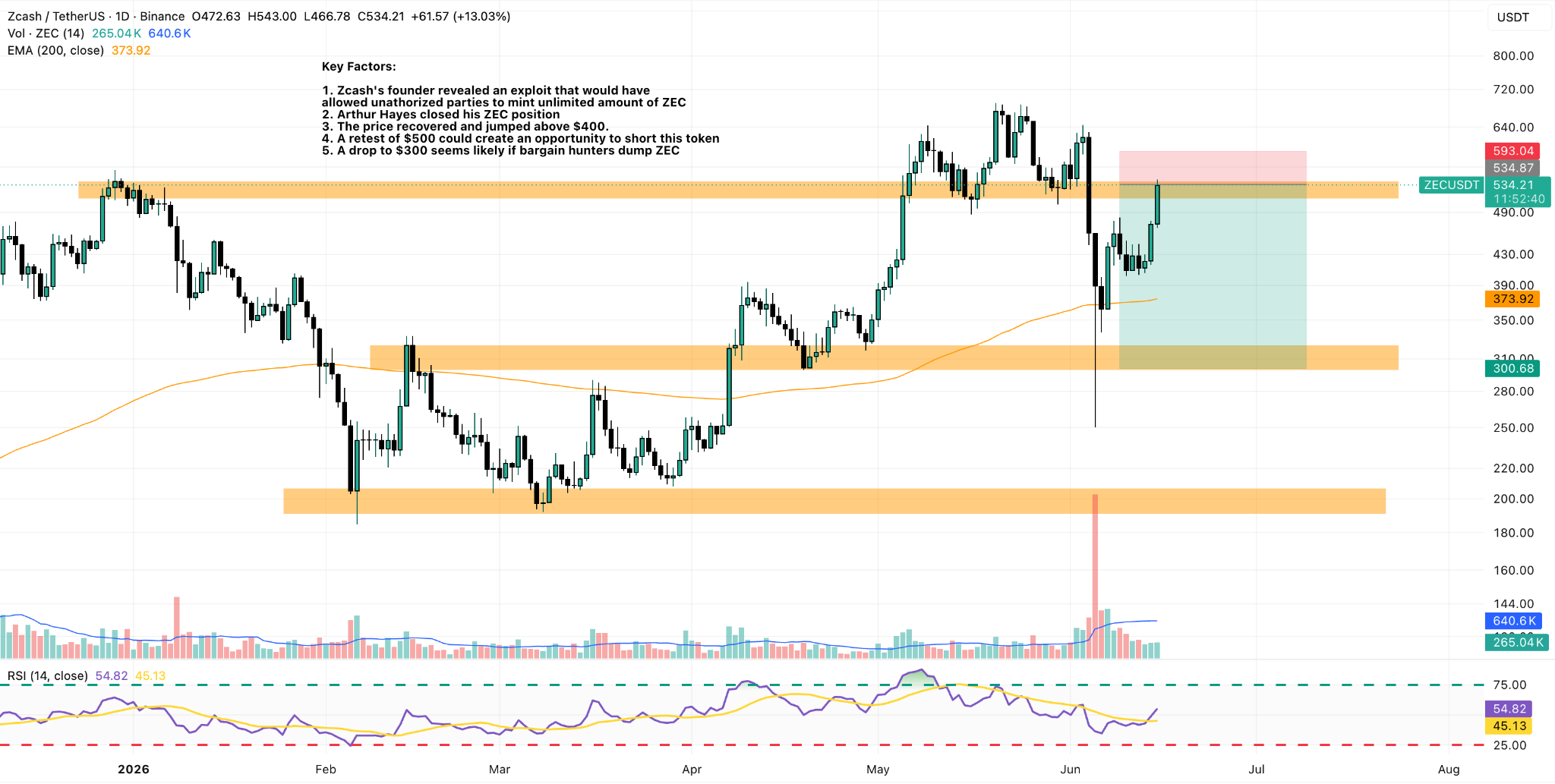Click the 640.6K value in volume legend
This screenshot has height=784, width=1555.
tap(169, 33)
